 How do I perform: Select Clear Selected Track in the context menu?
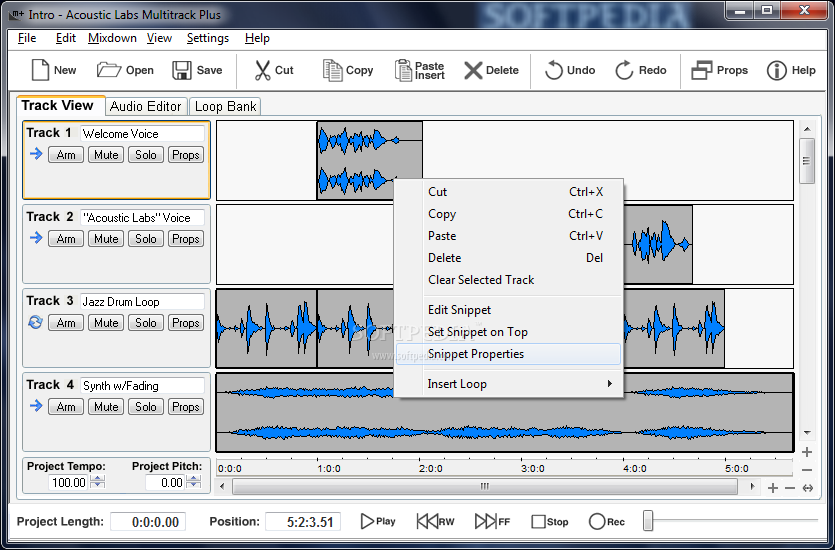pos(508,280)
